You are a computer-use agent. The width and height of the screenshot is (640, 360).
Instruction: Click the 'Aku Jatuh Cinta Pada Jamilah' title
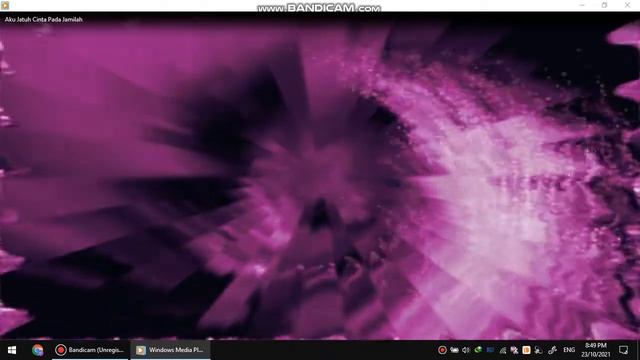coord(44,19)
